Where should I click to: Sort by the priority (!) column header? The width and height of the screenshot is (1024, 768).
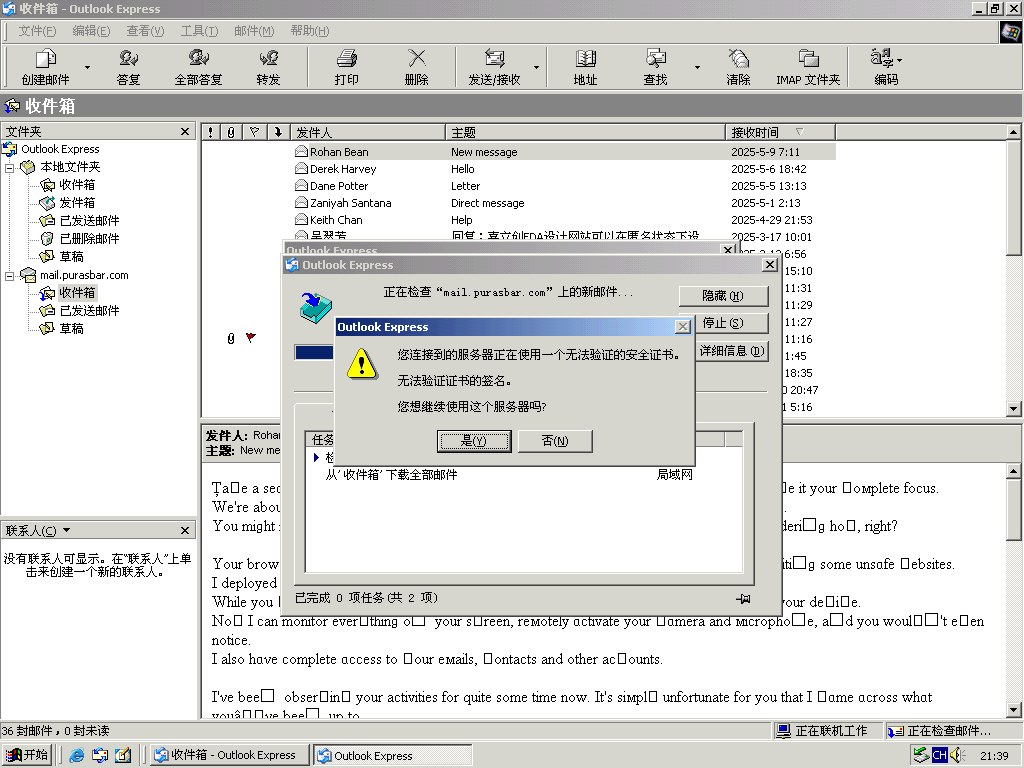[210, 133]
